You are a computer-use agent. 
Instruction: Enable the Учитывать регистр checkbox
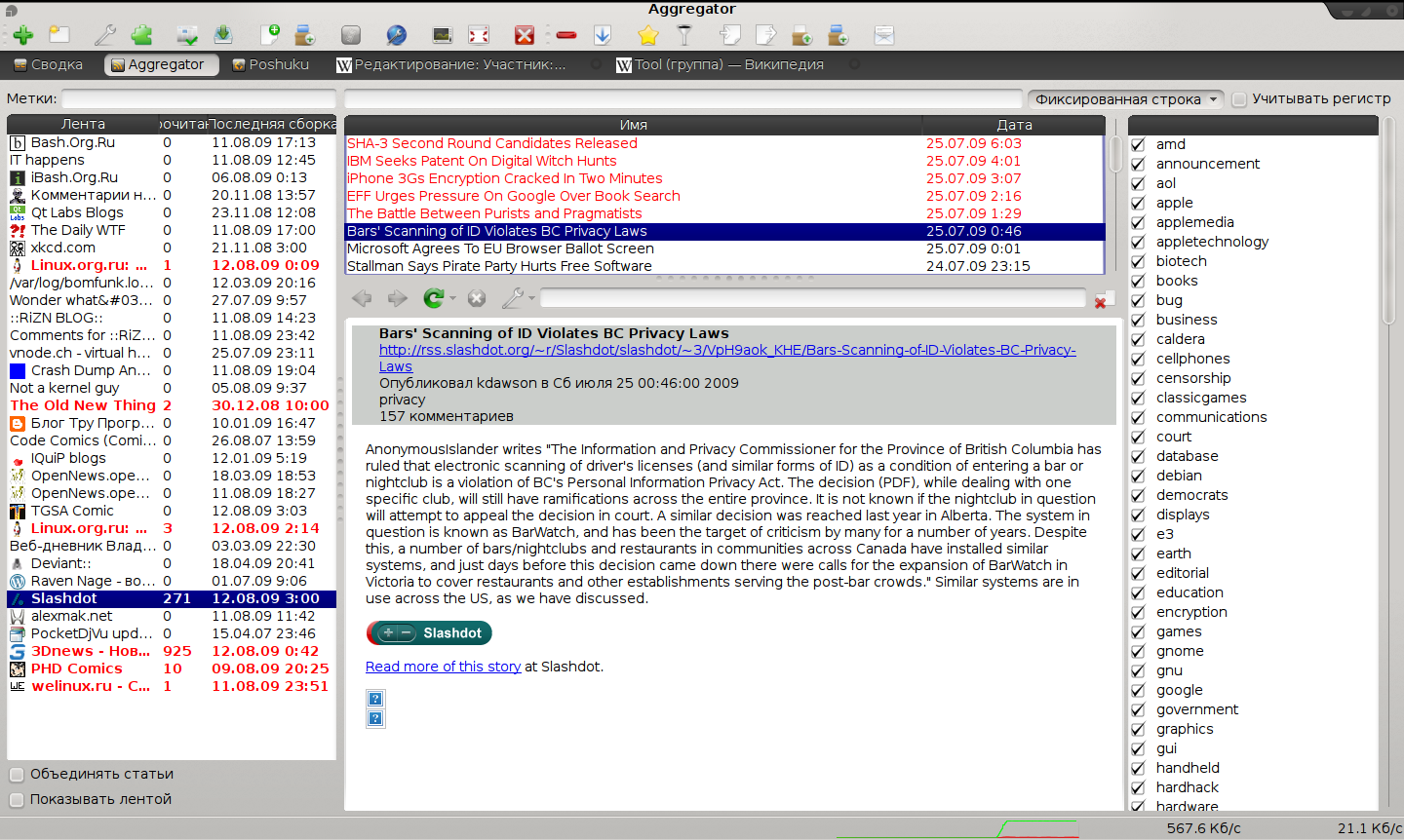(x=1239, y=98)
